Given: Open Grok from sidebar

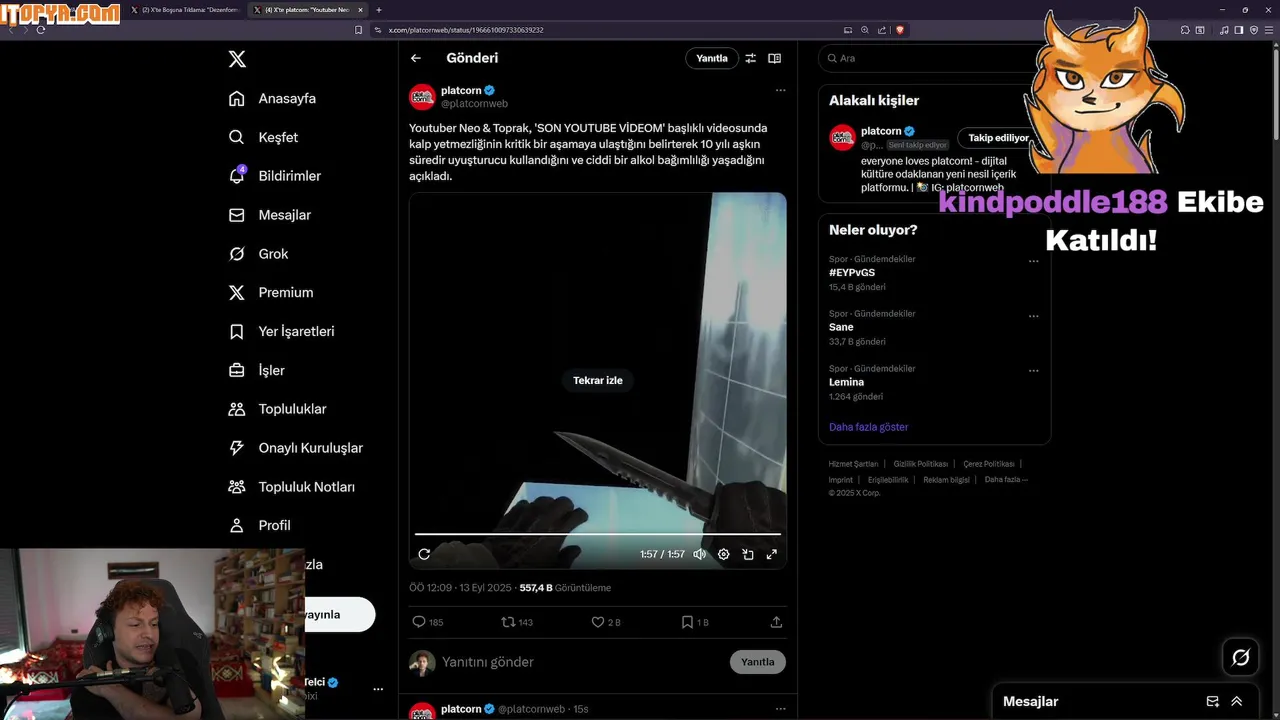Looking at the screenshot, I should (258, 254).
